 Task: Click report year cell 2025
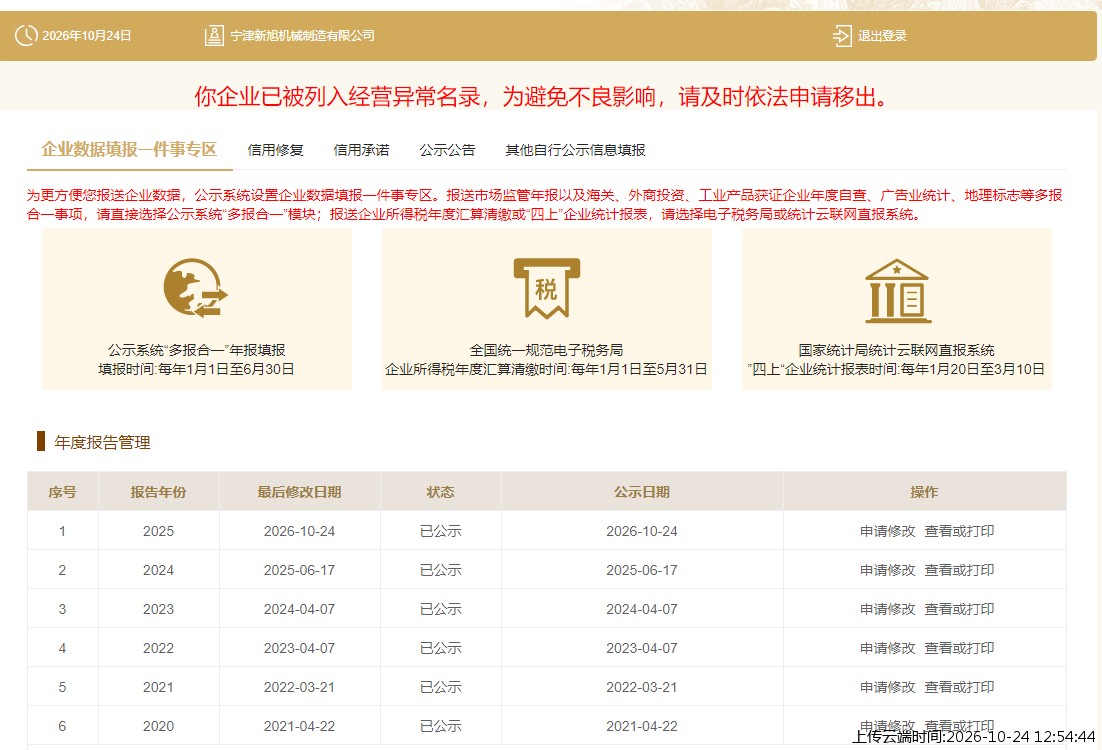coord(158,531)
